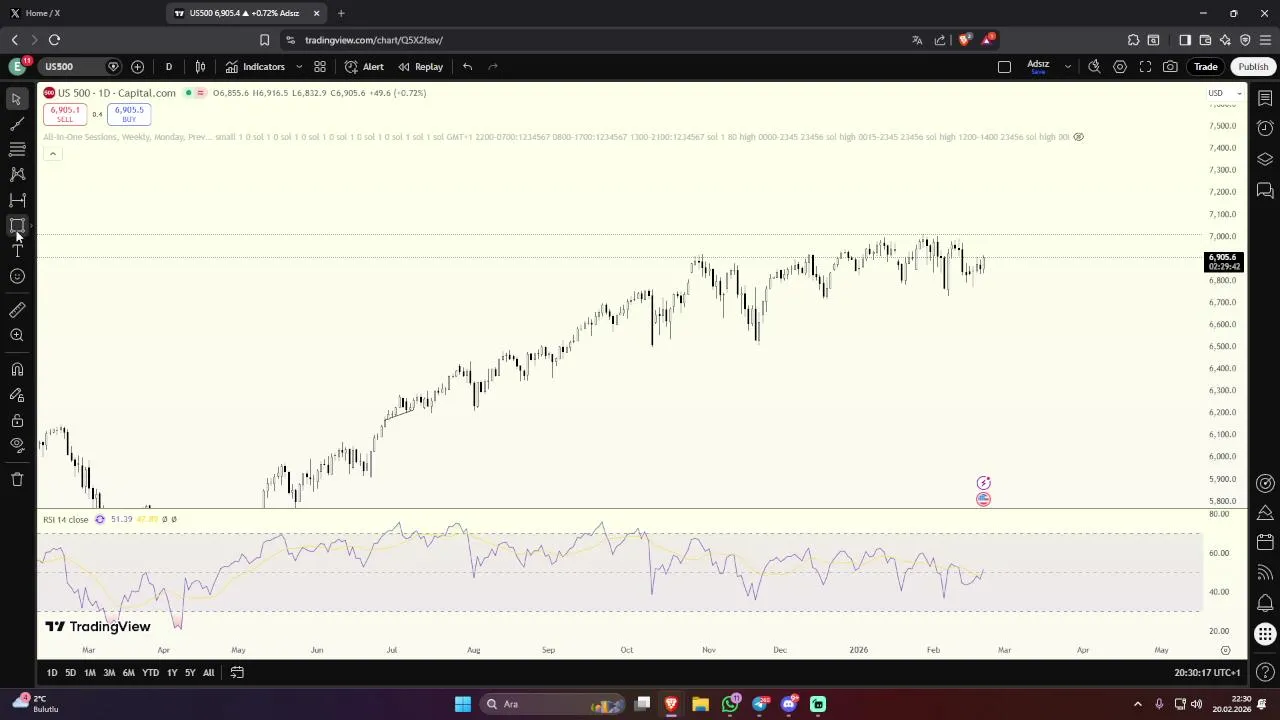Select the trend line drawing tool
Viewport: 1280px width, 720px height.
click(x=17, y=124)
